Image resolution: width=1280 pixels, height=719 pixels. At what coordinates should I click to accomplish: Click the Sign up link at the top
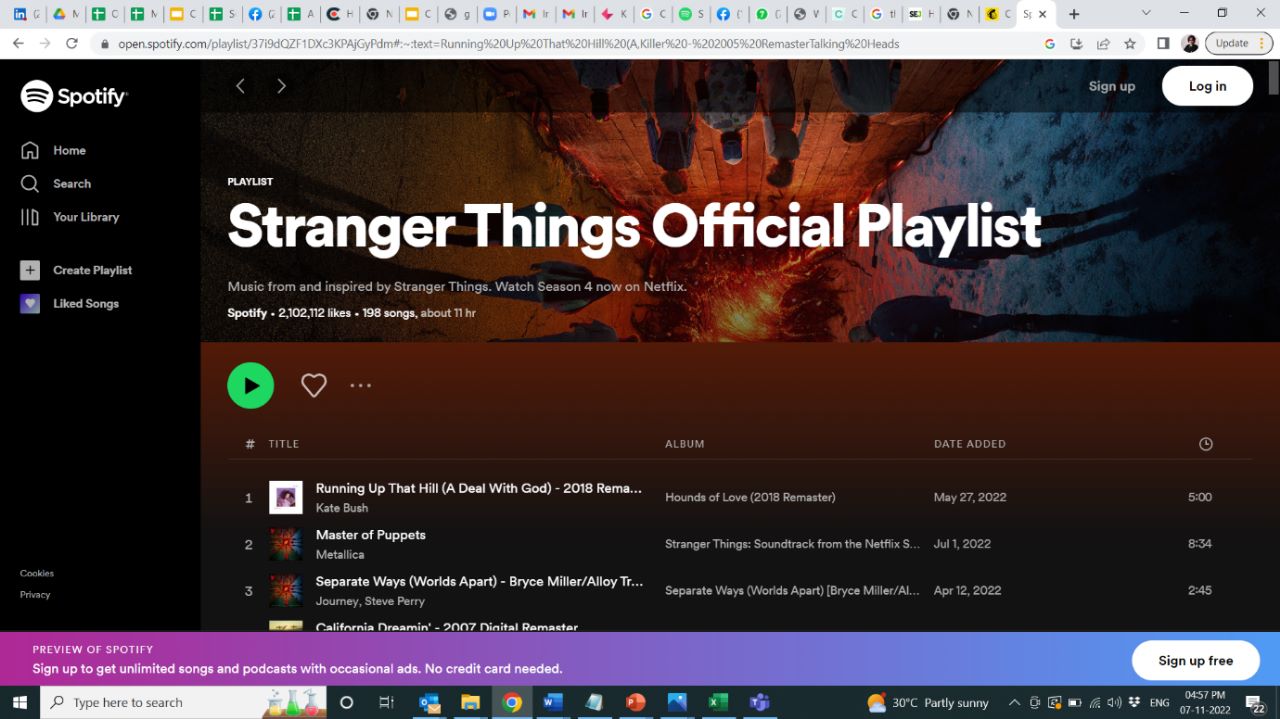coord(1112,86)
